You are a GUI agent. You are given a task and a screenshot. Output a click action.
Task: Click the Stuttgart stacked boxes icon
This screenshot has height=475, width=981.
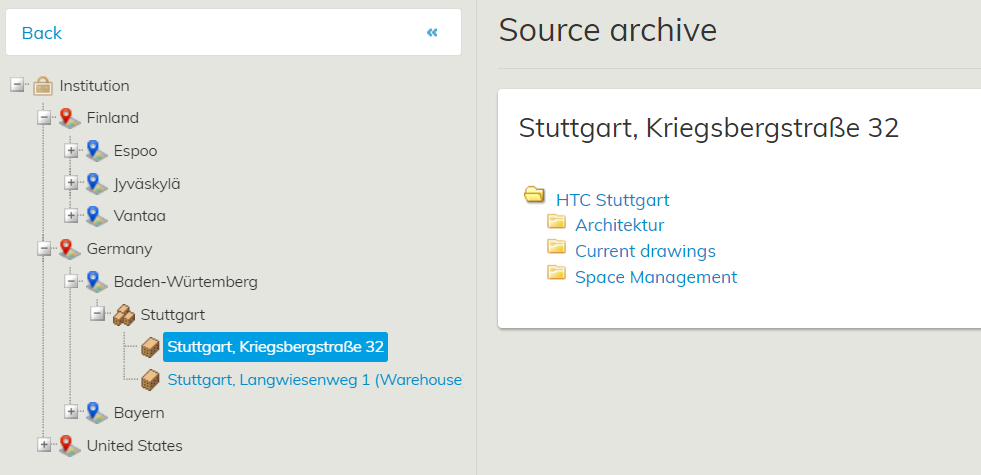(x=123, y=315)
